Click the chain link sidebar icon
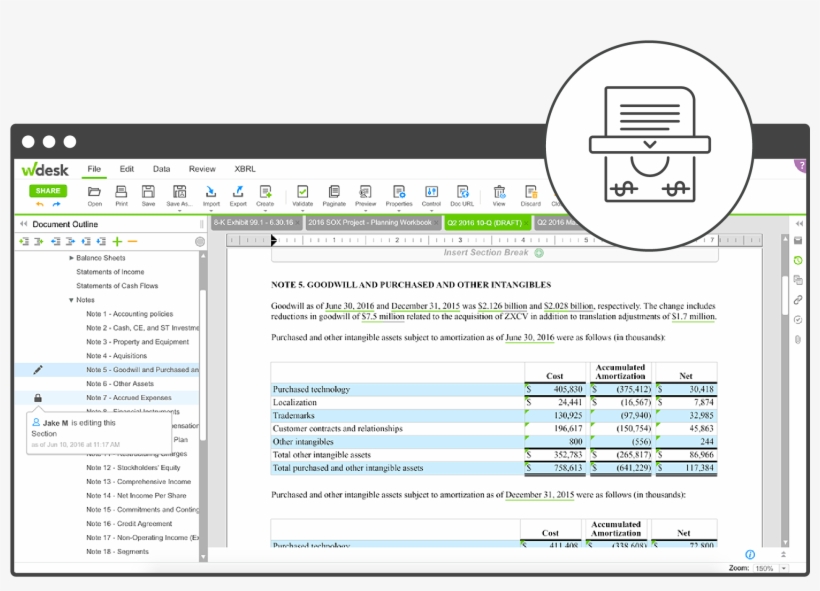The width and height of the screenshot is (820, 591). coord(798,300)
